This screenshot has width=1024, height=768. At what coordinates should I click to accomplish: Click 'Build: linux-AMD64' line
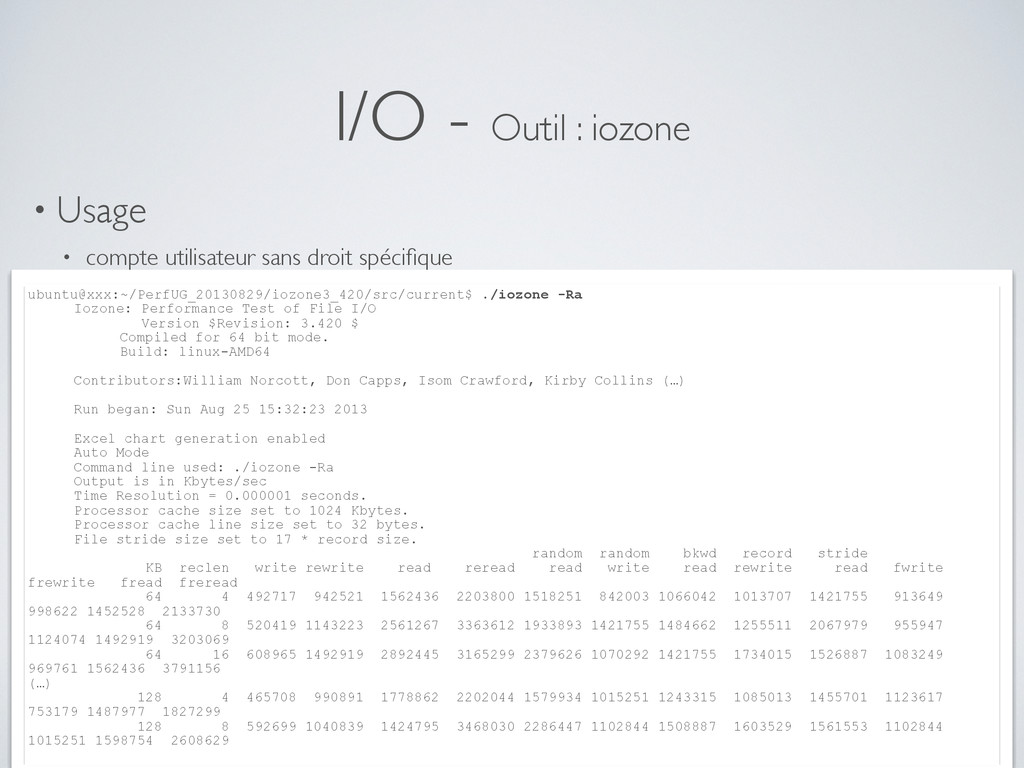[195, 352]
